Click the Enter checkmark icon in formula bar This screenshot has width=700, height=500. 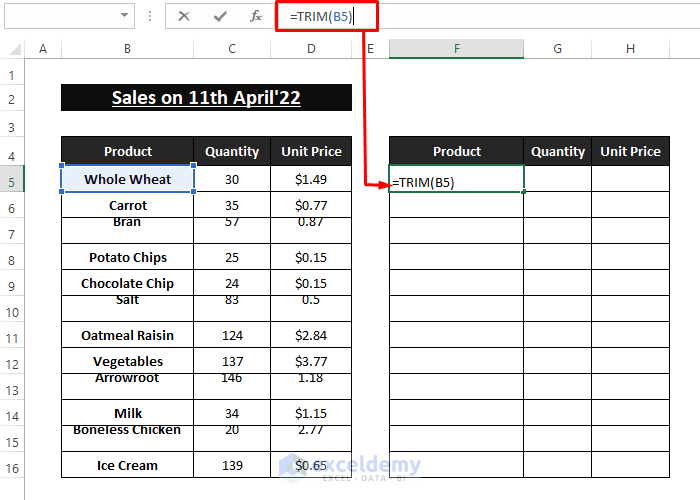pos(220,16)
